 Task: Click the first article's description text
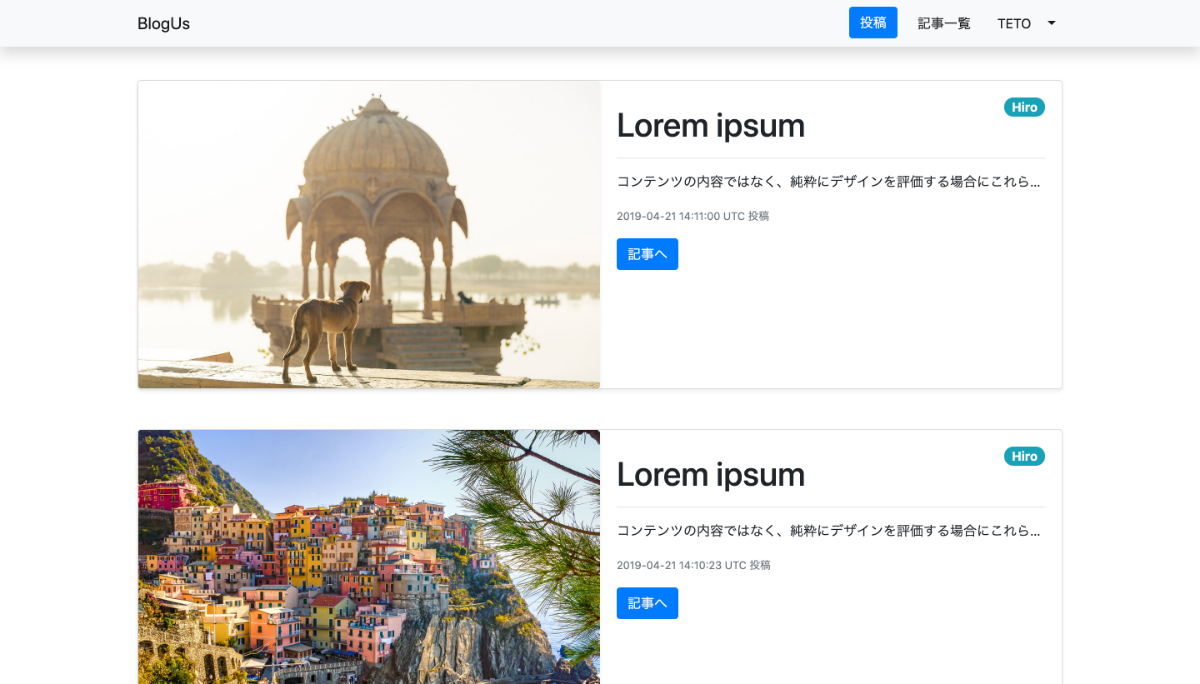(828, 182)
